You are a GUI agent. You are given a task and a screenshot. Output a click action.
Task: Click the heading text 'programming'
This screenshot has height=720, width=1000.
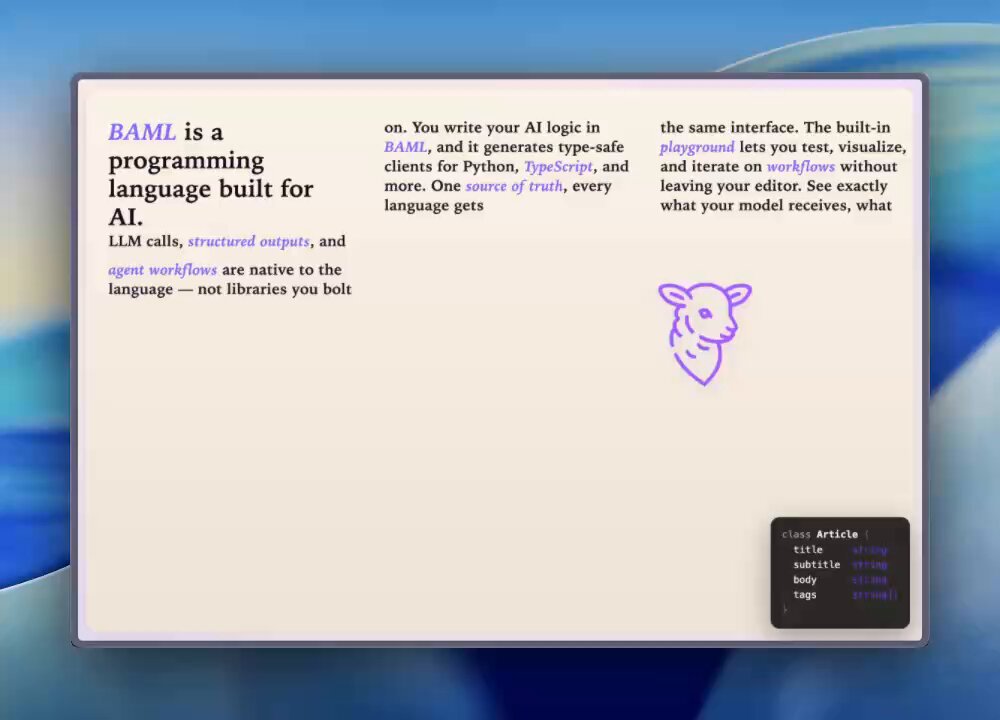tap(186, 161)
